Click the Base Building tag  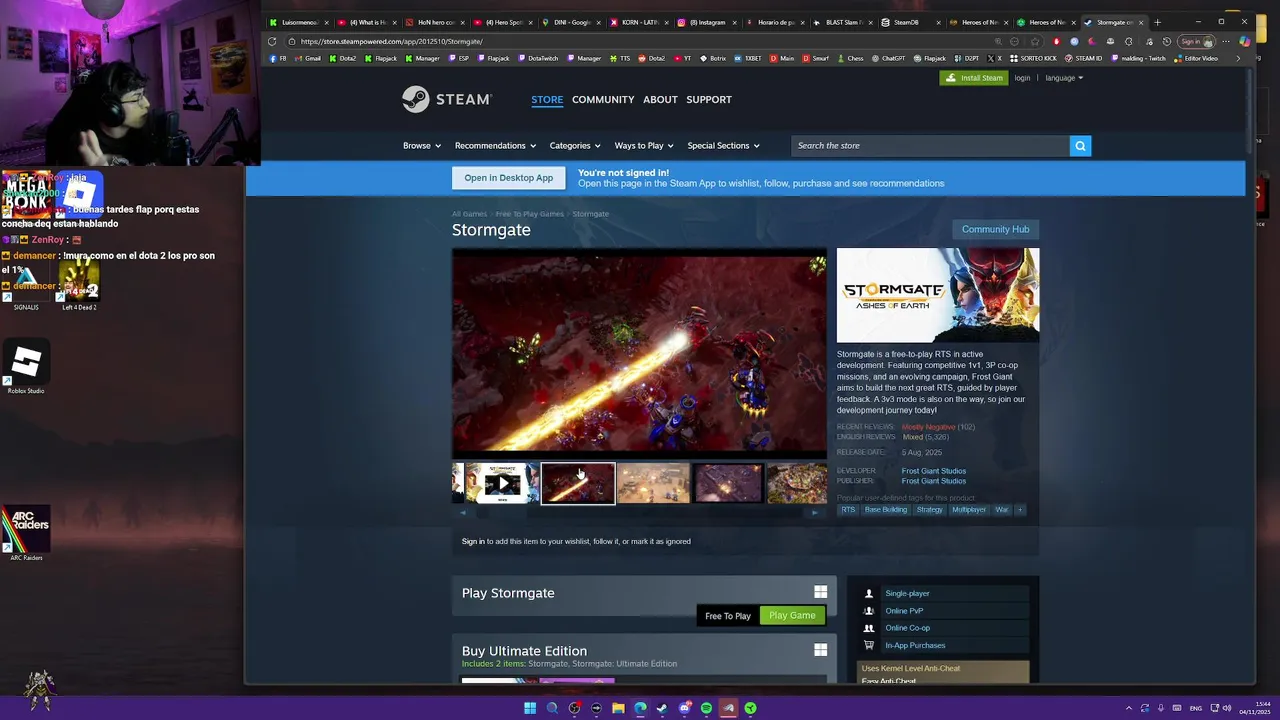pos(886,510)
